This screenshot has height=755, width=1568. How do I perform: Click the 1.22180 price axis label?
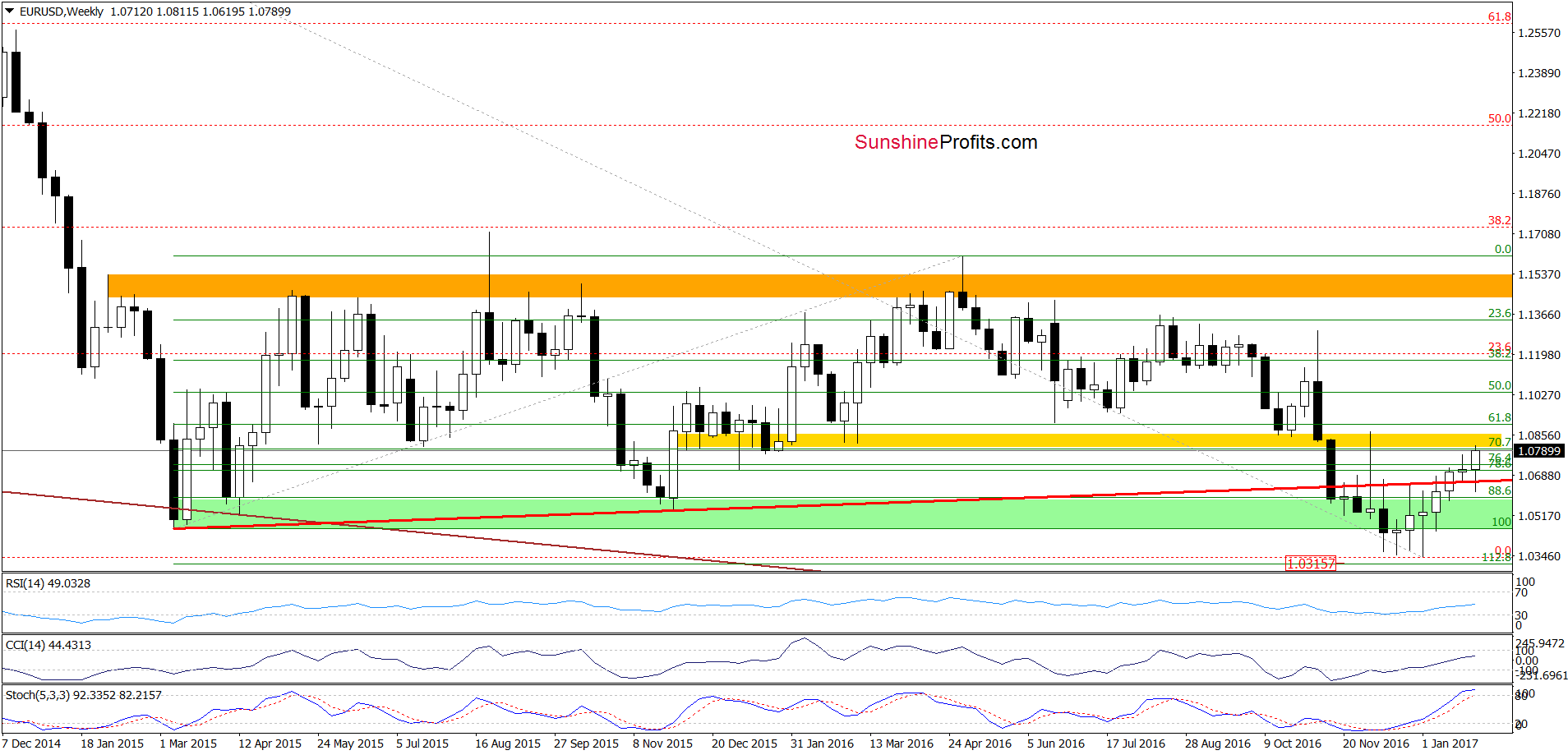1539,113
